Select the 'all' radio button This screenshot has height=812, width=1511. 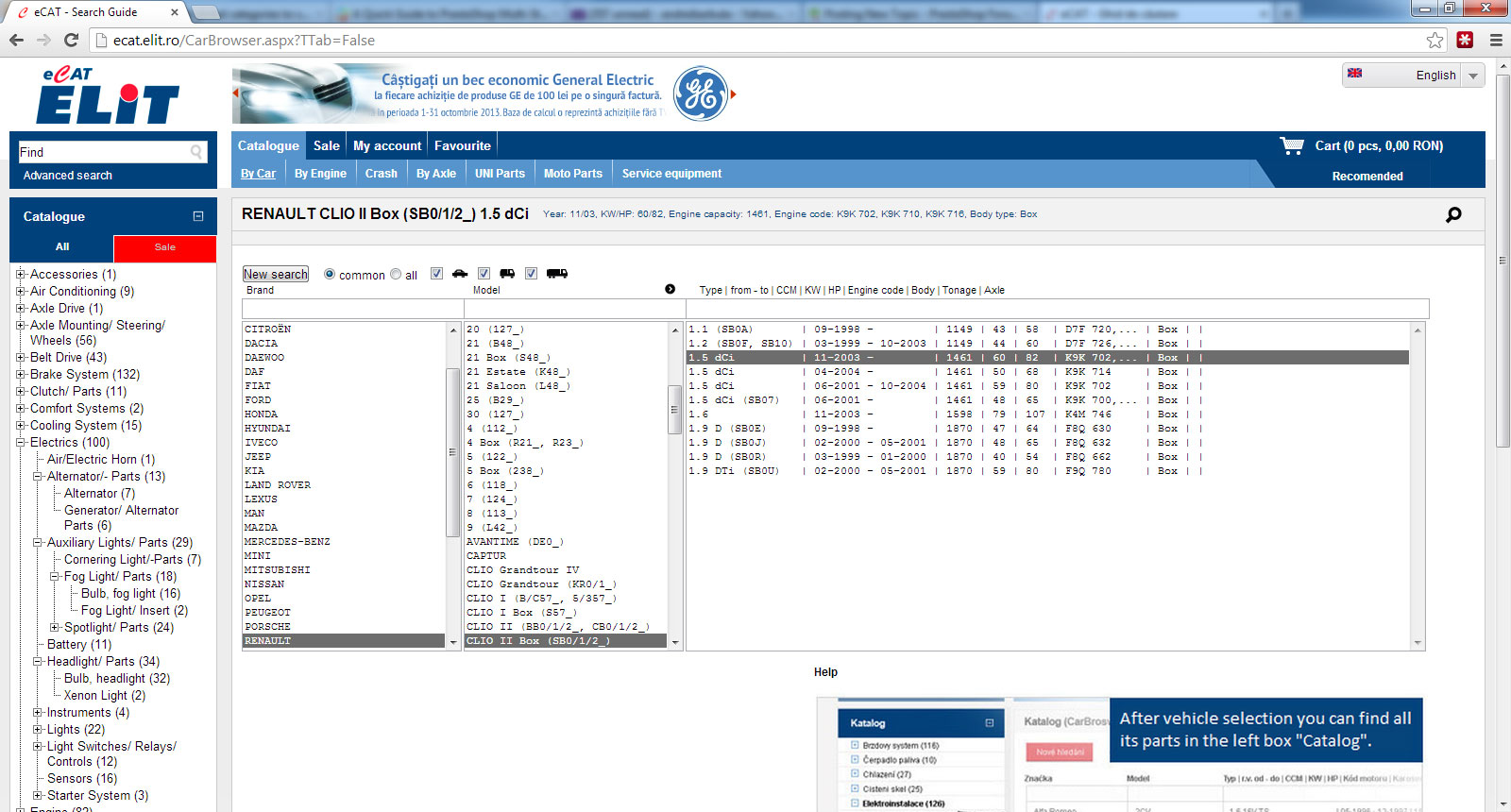(x=396, y=274)
